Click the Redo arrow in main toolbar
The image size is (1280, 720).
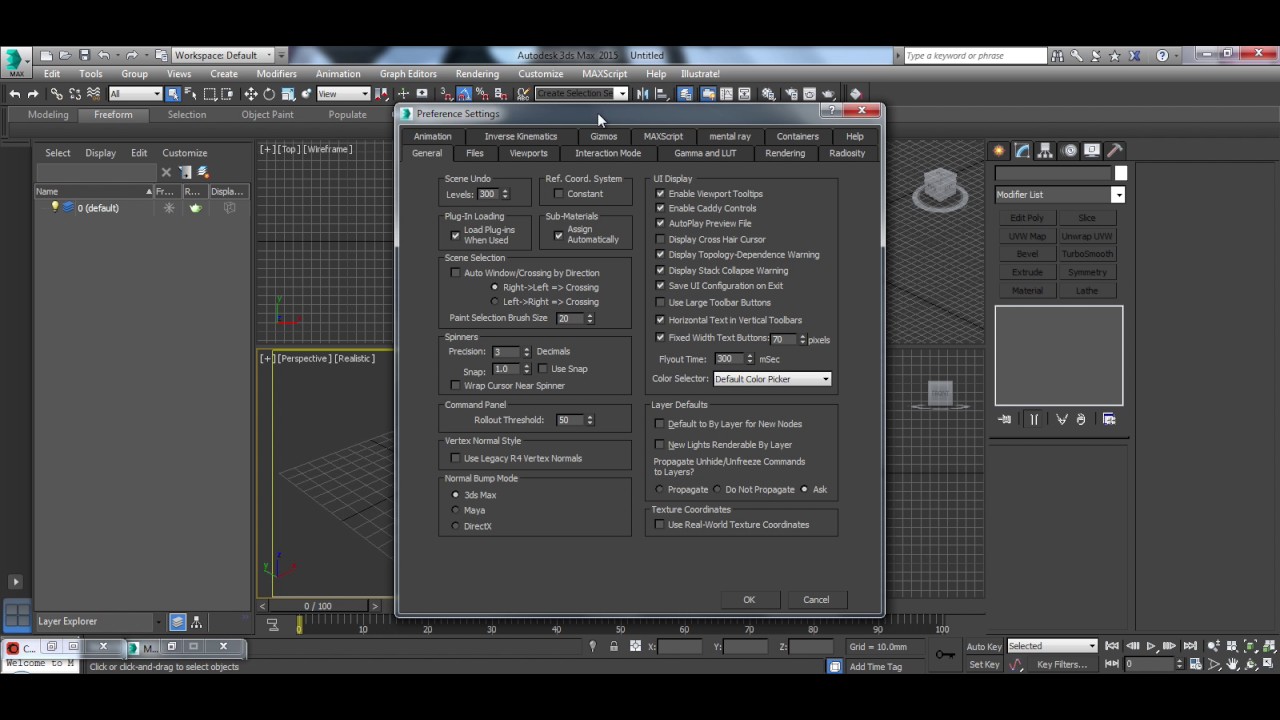tap(33, 94)
